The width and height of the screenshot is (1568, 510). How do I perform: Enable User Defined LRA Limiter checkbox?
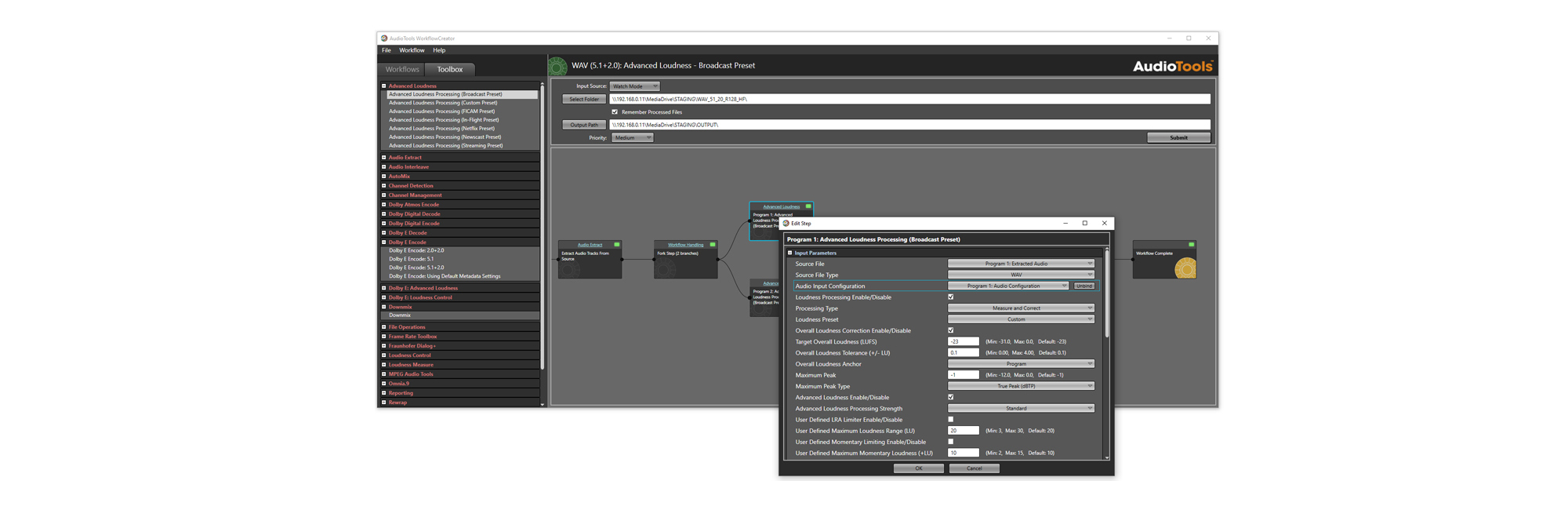(951, 420)
